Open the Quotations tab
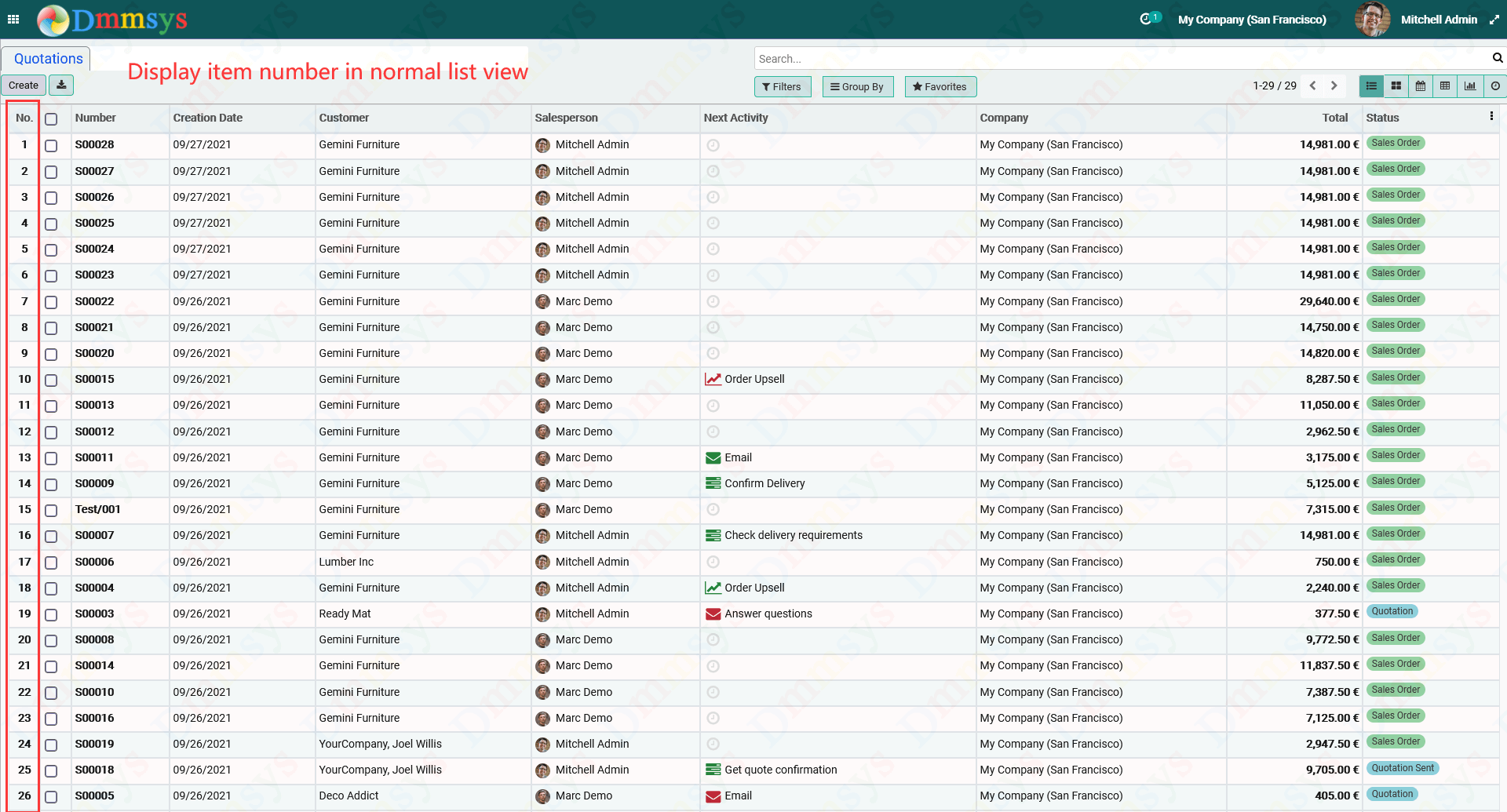The image size is (1507, 812). pos(46,59)
